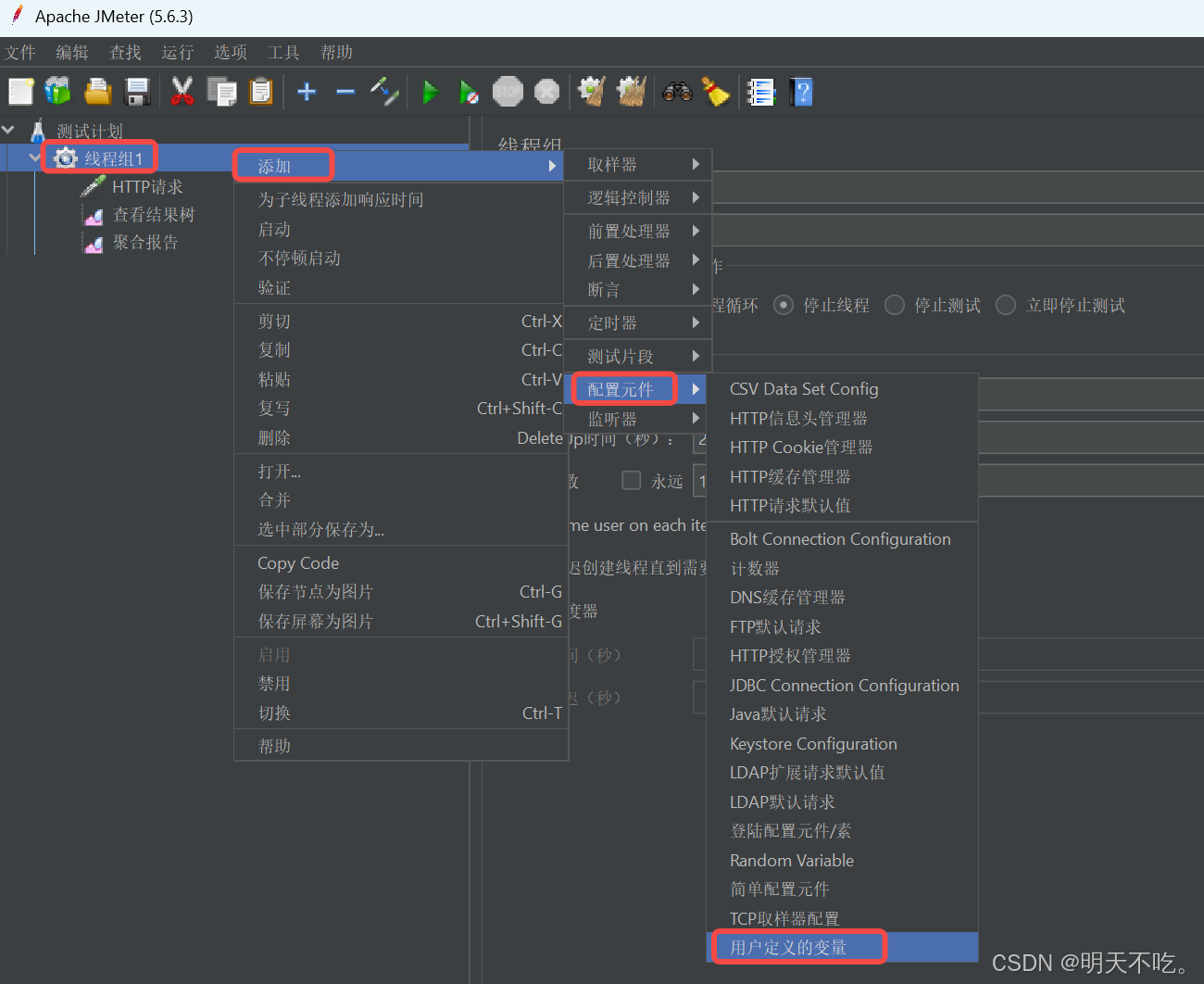Click 验证 in context menu

(x=400, y=288)
